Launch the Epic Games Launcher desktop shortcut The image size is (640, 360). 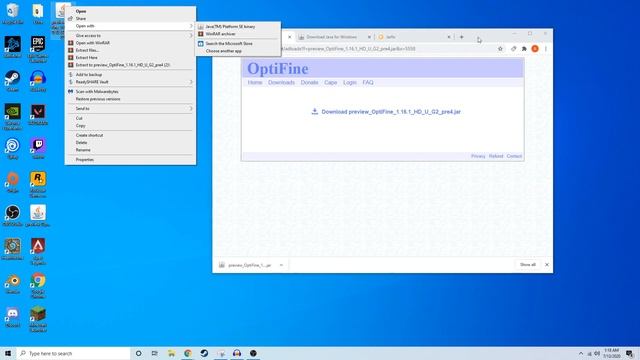pyautogui.click(x=38, y=49)
